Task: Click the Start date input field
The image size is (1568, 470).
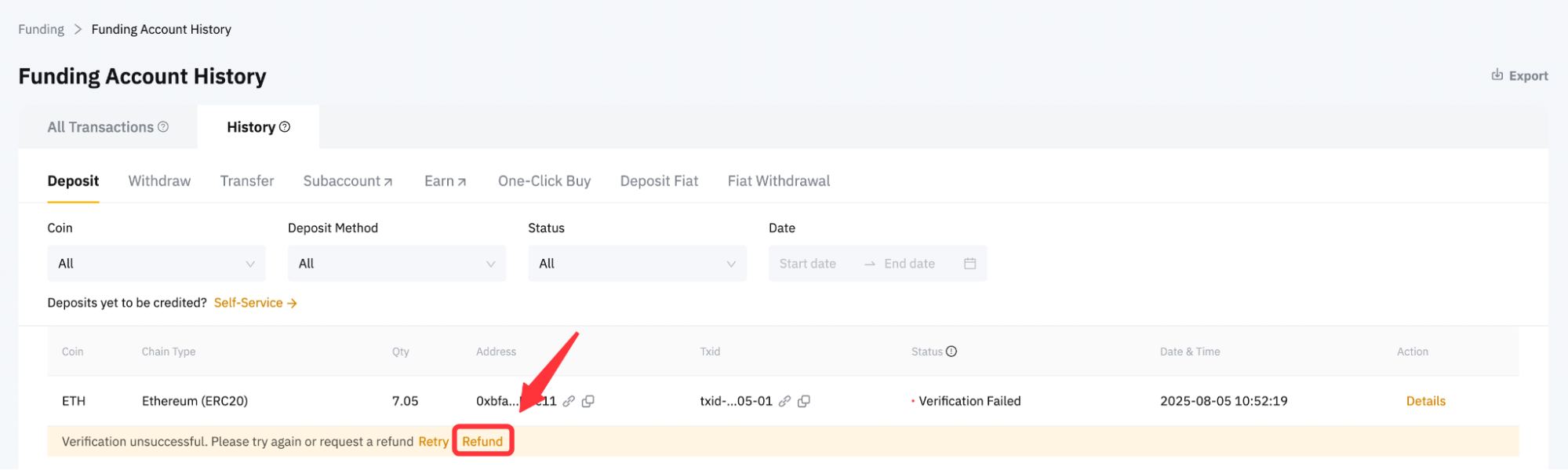Action: coord(808,264)
